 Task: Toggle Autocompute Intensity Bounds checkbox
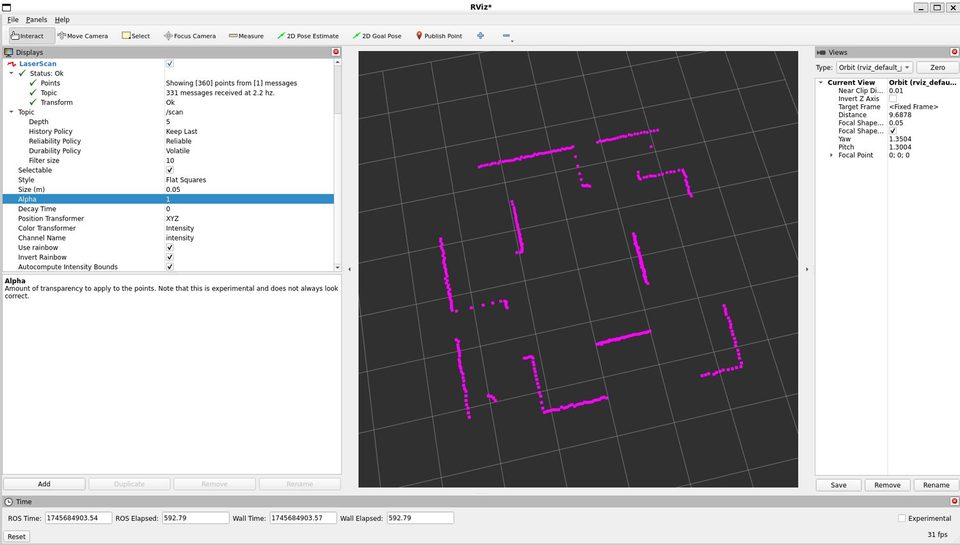(170, 267)
